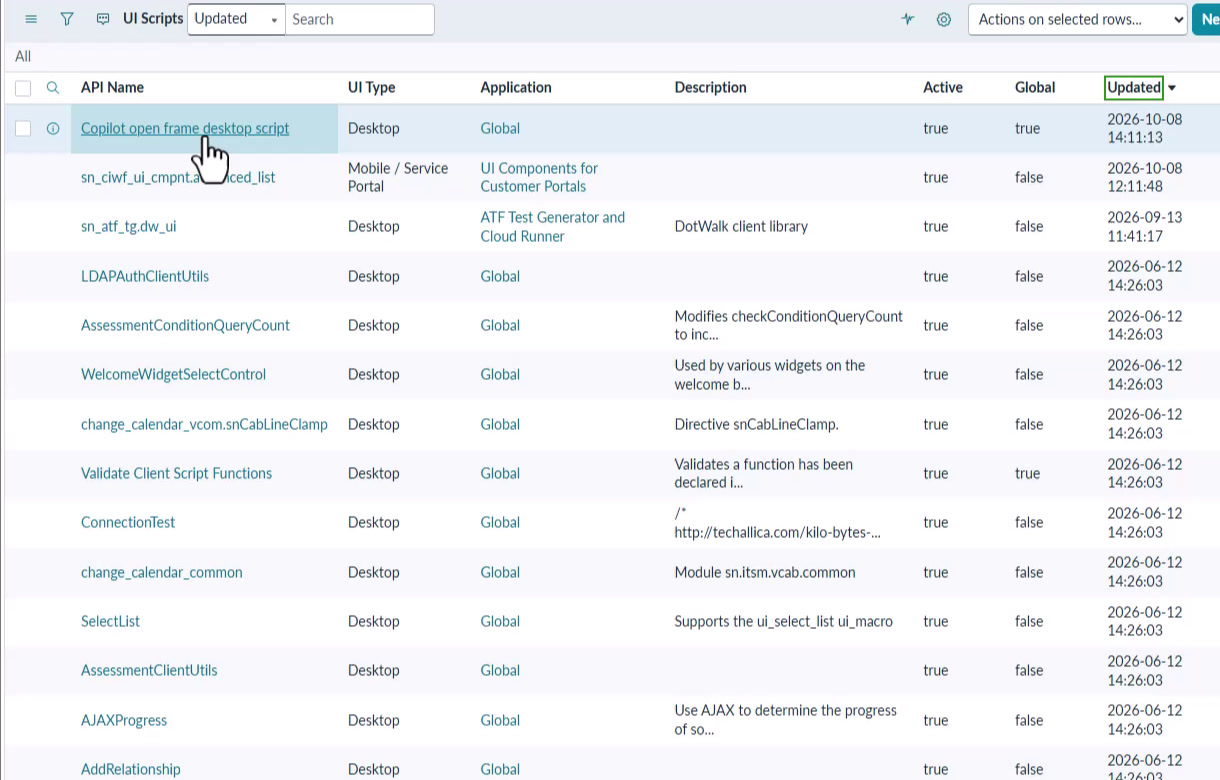
Task: Check the Copilot open frame row checkbox
Action: pos(23,128)
